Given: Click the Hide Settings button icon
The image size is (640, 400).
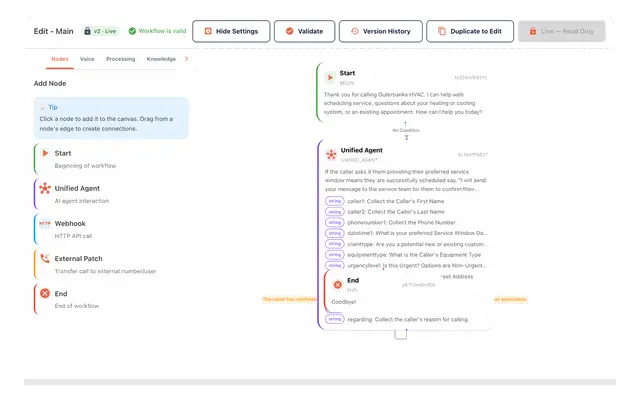Looking at the screenshot, I should point(208,31).
